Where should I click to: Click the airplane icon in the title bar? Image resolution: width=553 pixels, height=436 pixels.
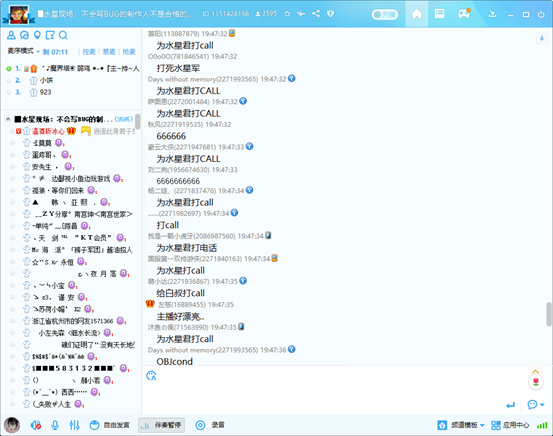(x=301, y=14)
